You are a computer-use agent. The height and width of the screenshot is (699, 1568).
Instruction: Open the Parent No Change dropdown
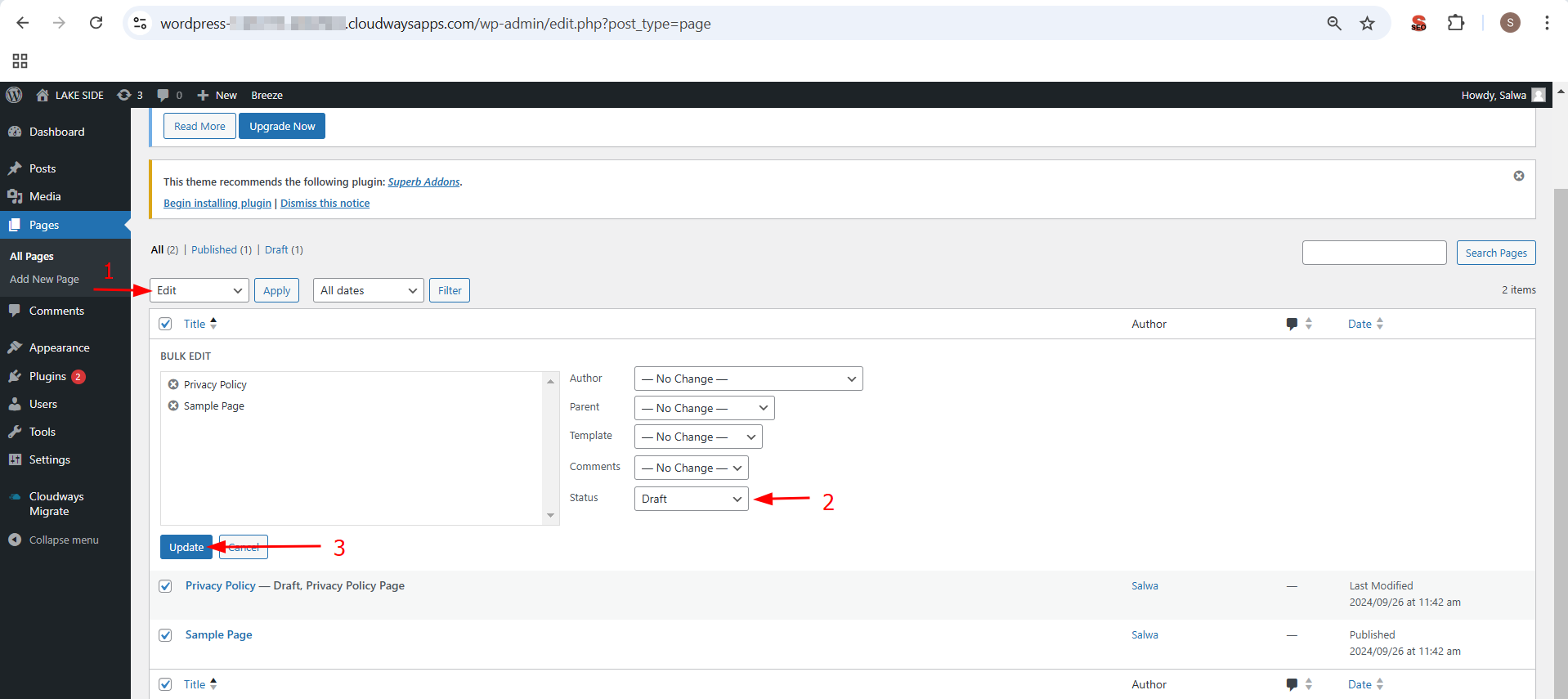click(705, 408)
